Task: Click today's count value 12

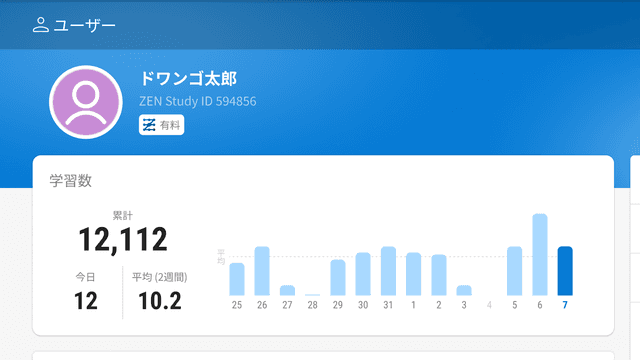Action: pos(86,301)
